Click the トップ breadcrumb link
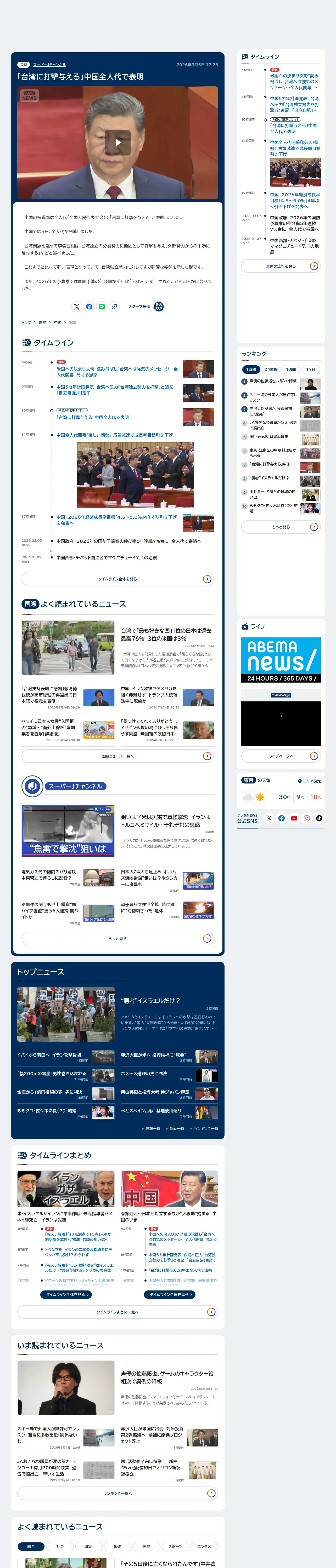 (26, 322)
